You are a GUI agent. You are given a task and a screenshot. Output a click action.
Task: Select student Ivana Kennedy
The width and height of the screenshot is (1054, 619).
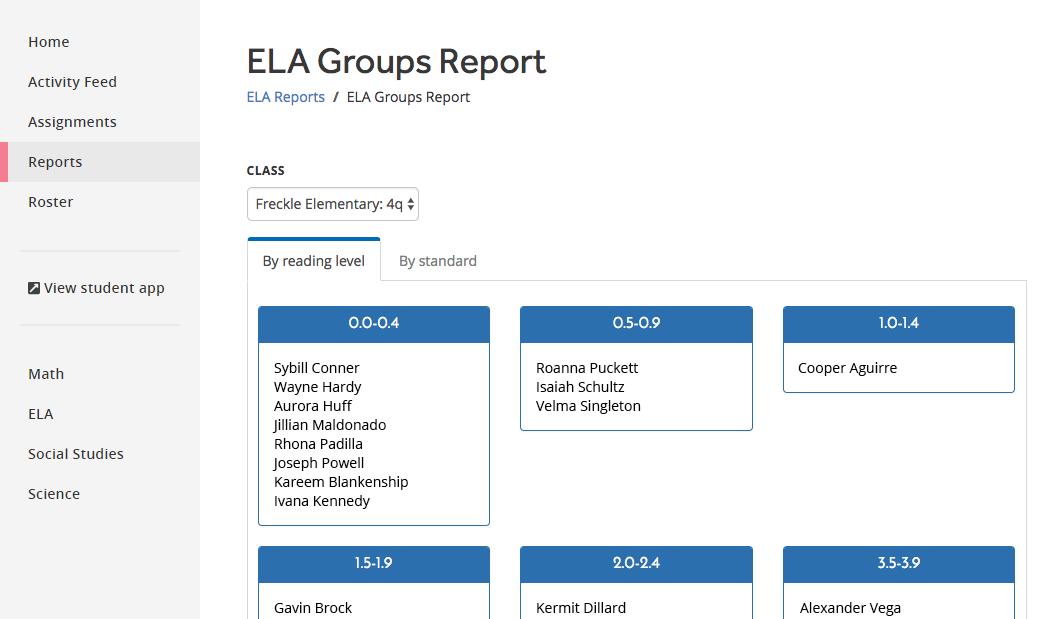point(321,501)
